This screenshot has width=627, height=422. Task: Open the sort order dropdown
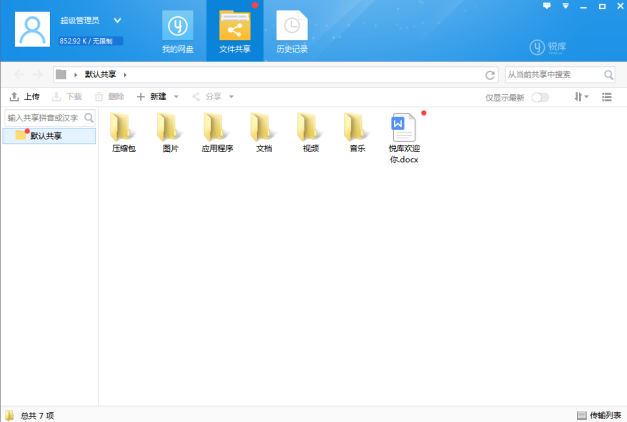click(x=581, y=97)
